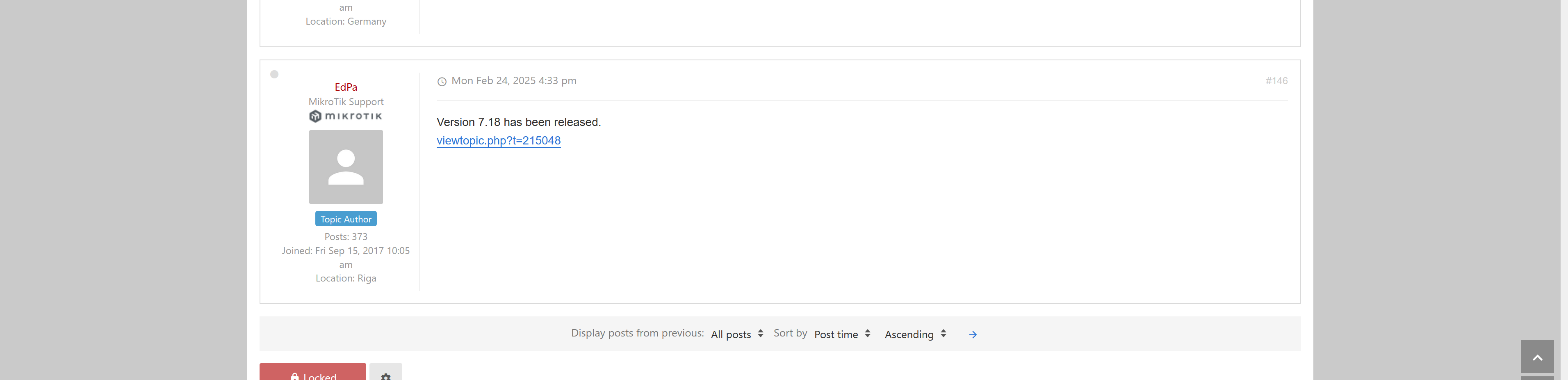The height and width of the screenshot is (380, 1568).
Task: Click the MikroTik support logo icon
Action: tap(345, 116)
